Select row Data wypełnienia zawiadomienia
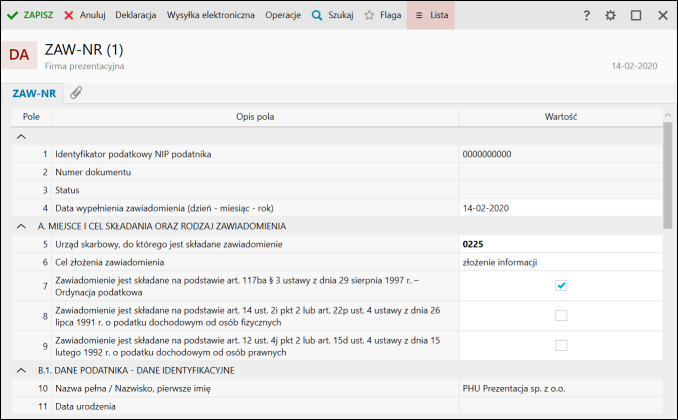The height and width of the screenshot is (420, 678). point(164,208)
